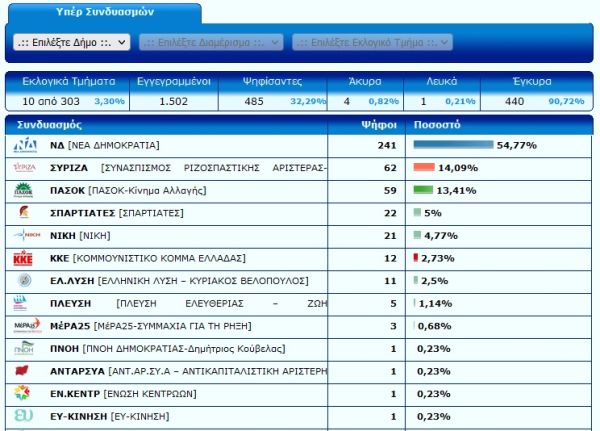Screen dimensions: 600x431
Task: Click the 54,77% percentage value
Action: tap(517, 145)
